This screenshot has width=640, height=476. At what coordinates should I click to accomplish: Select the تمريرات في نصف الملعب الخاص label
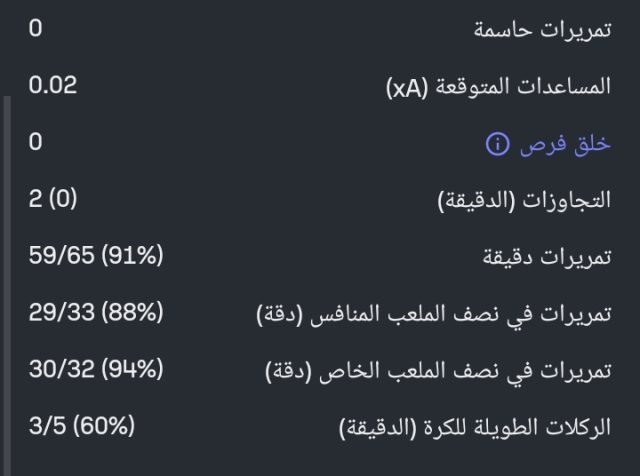pos(454,373)
